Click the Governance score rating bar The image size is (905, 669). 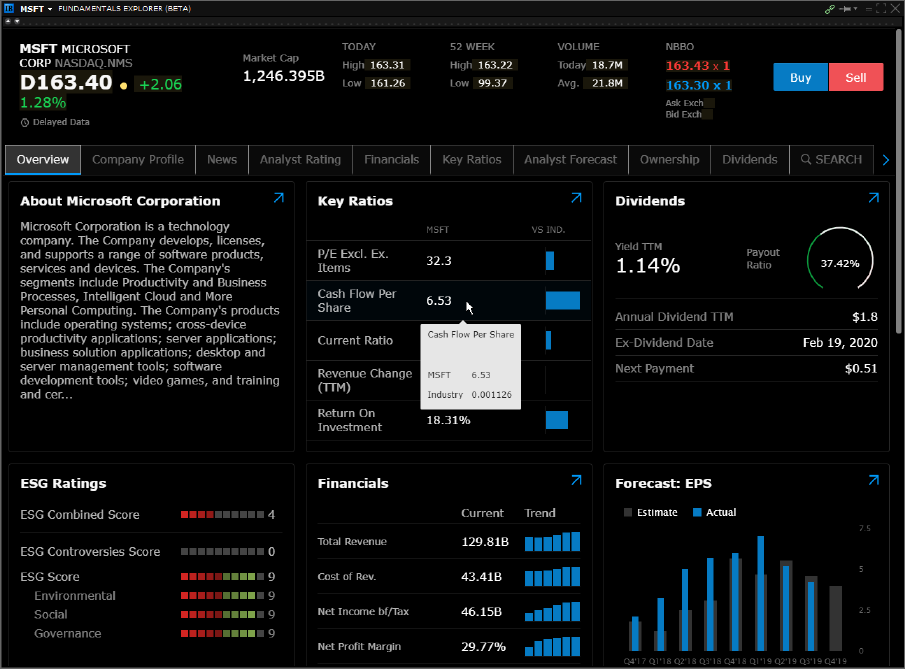pos(222,634)
